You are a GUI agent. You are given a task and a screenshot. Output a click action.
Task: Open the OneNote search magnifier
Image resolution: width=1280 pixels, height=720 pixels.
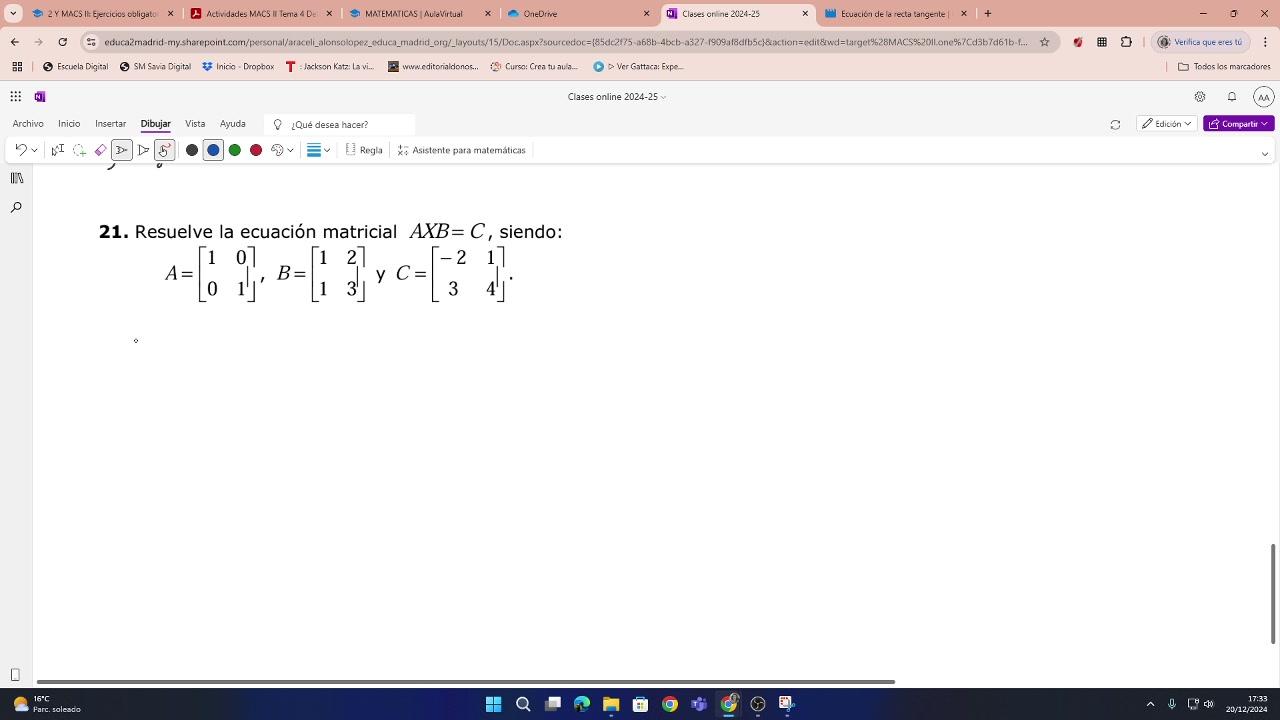16,208
